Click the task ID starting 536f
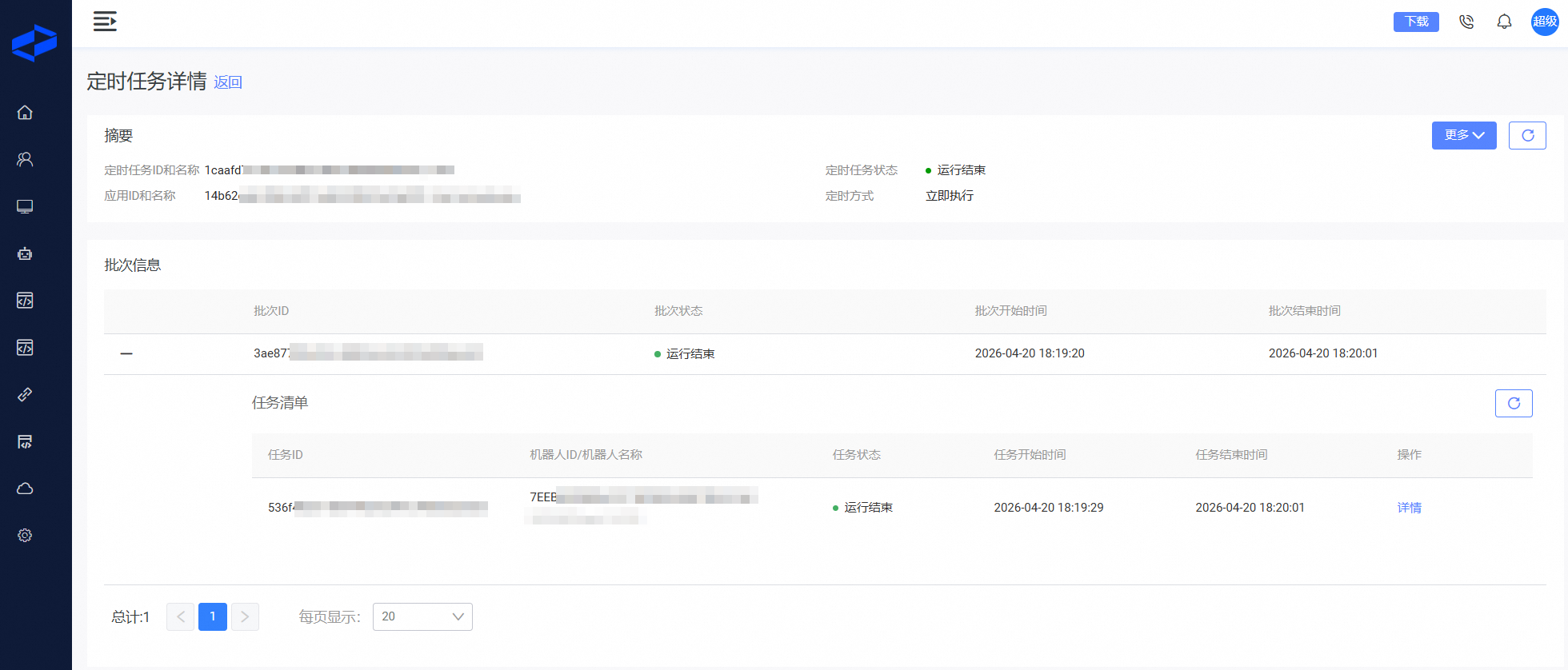Screen dimensions: 1568x670 coord(378,508)
